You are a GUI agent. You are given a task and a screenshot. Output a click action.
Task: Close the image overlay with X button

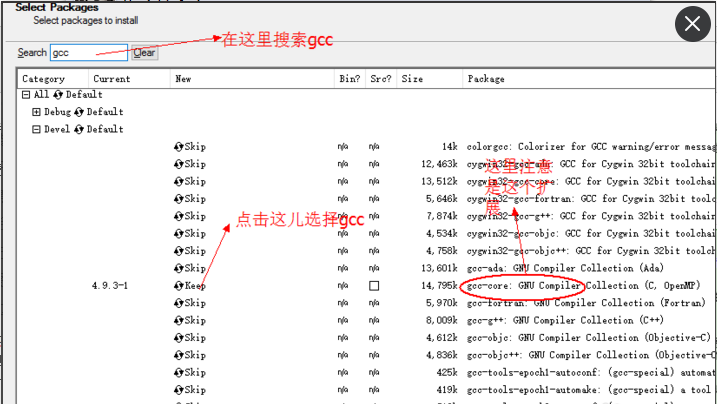pyautogui.click(x=692, y=24)
